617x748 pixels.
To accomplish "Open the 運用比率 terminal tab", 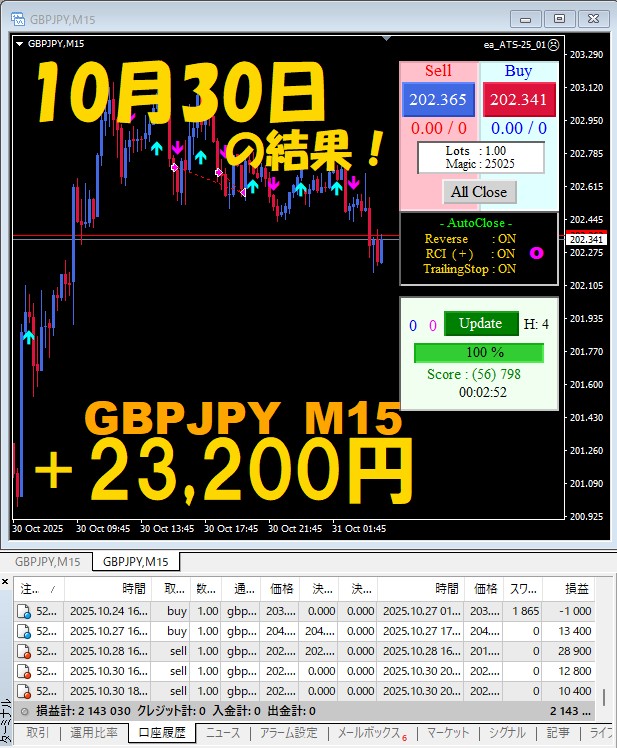I will (94, 733).
